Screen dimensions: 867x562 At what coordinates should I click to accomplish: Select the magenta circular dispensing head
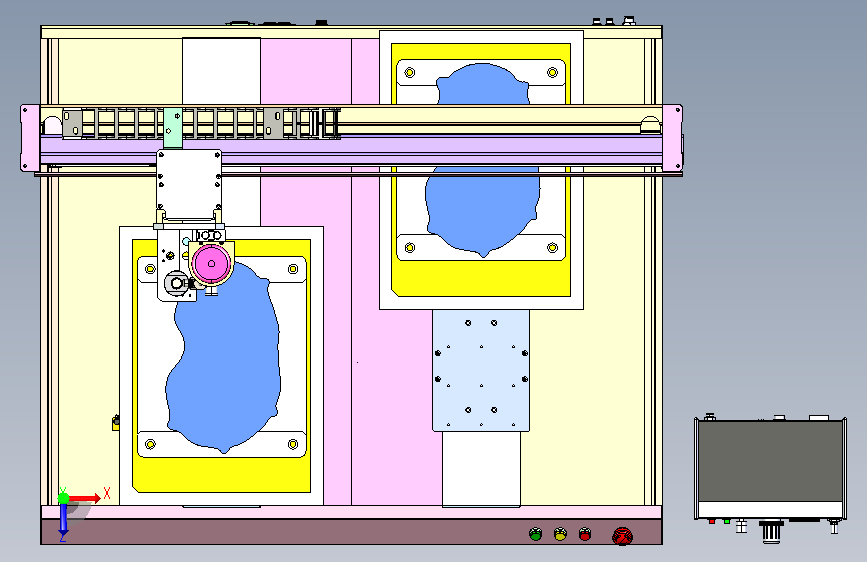coord(211,264)
